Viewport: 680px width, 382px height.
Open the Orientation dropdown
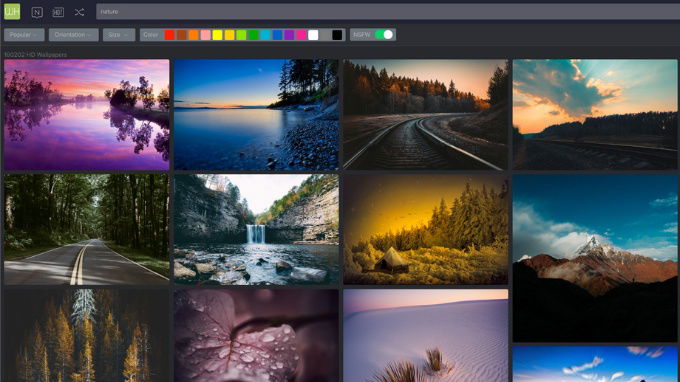[74, 35]
